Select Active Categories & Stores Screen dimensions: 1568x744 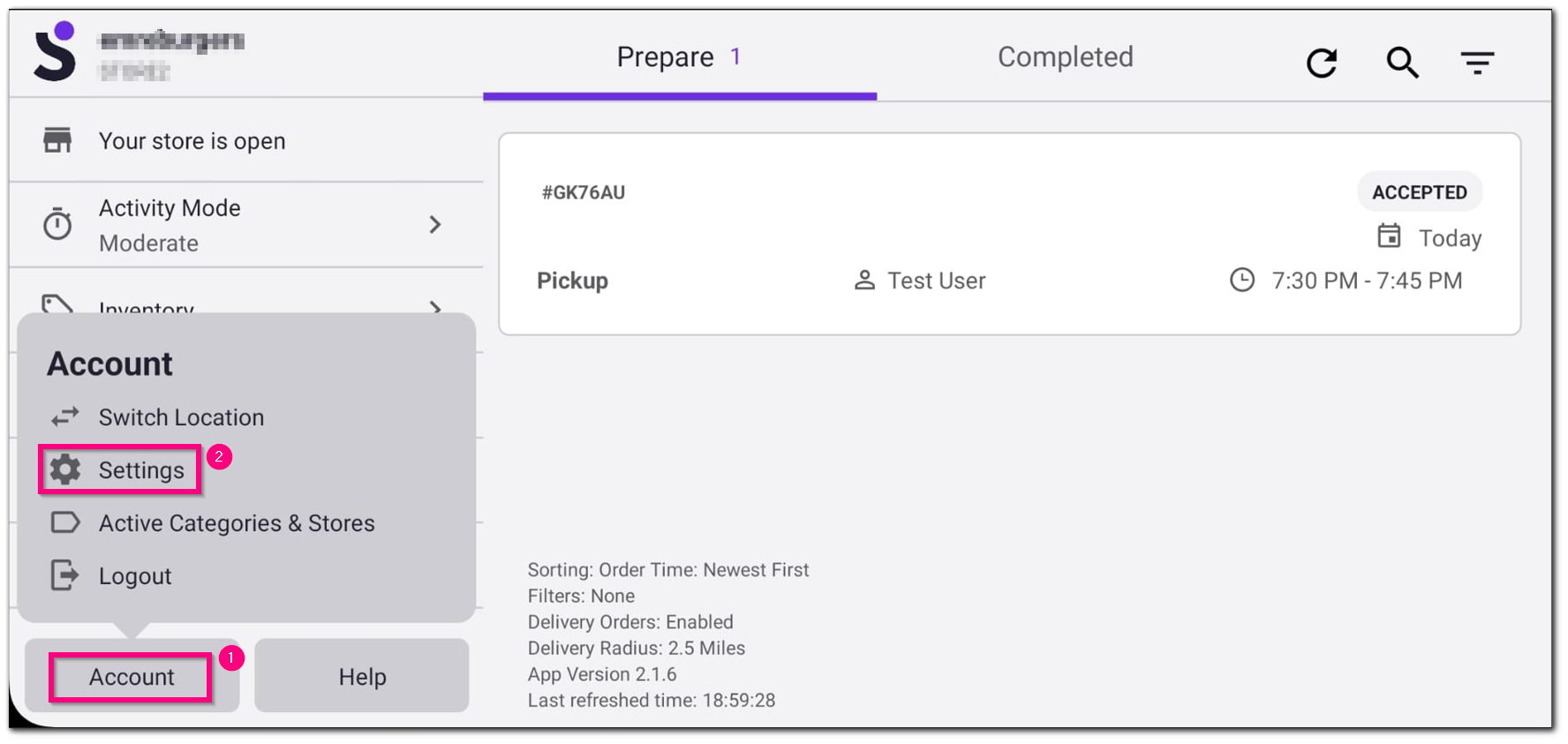tap(236, 522)
